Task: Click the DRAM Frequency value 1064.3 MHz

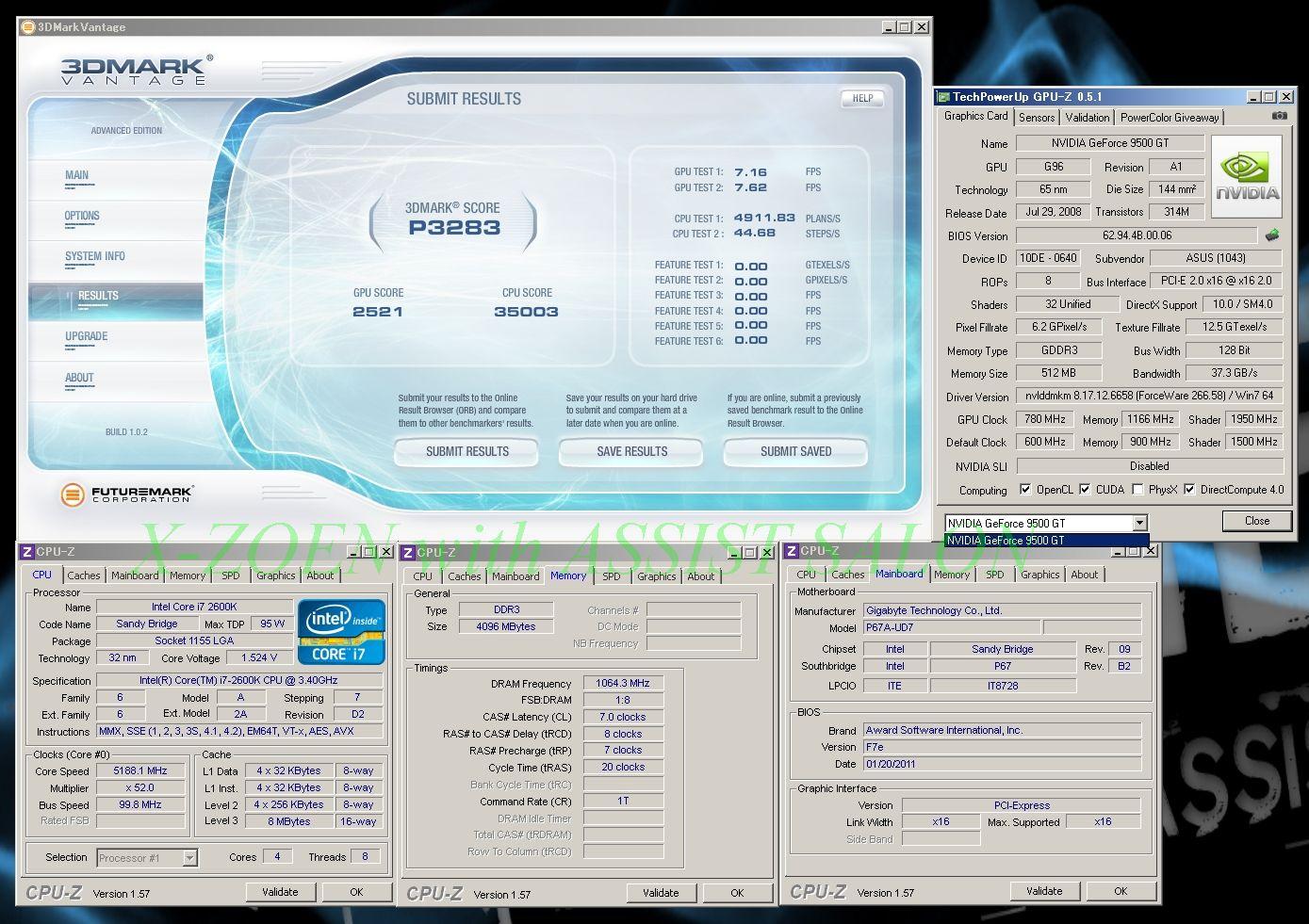Action: point(623,684)
